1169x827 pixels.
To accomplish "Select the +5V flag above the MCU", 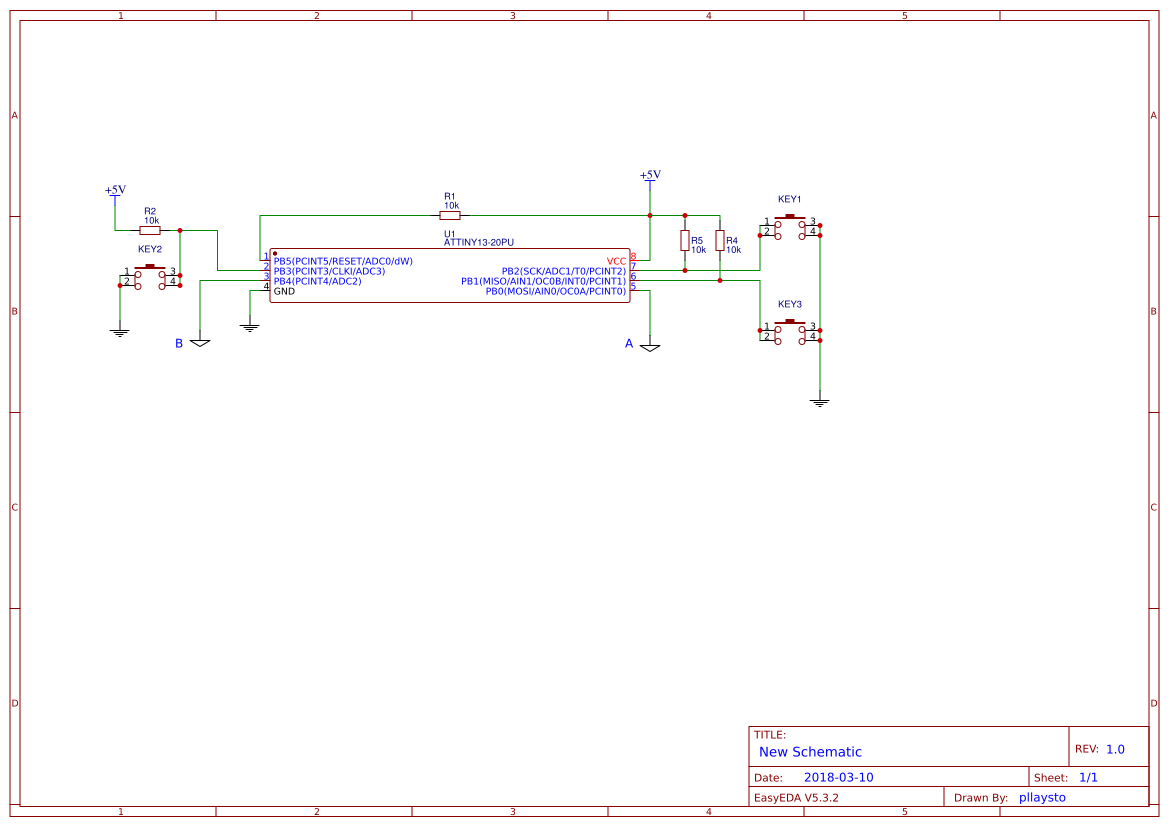I will [x=650, y=176].
